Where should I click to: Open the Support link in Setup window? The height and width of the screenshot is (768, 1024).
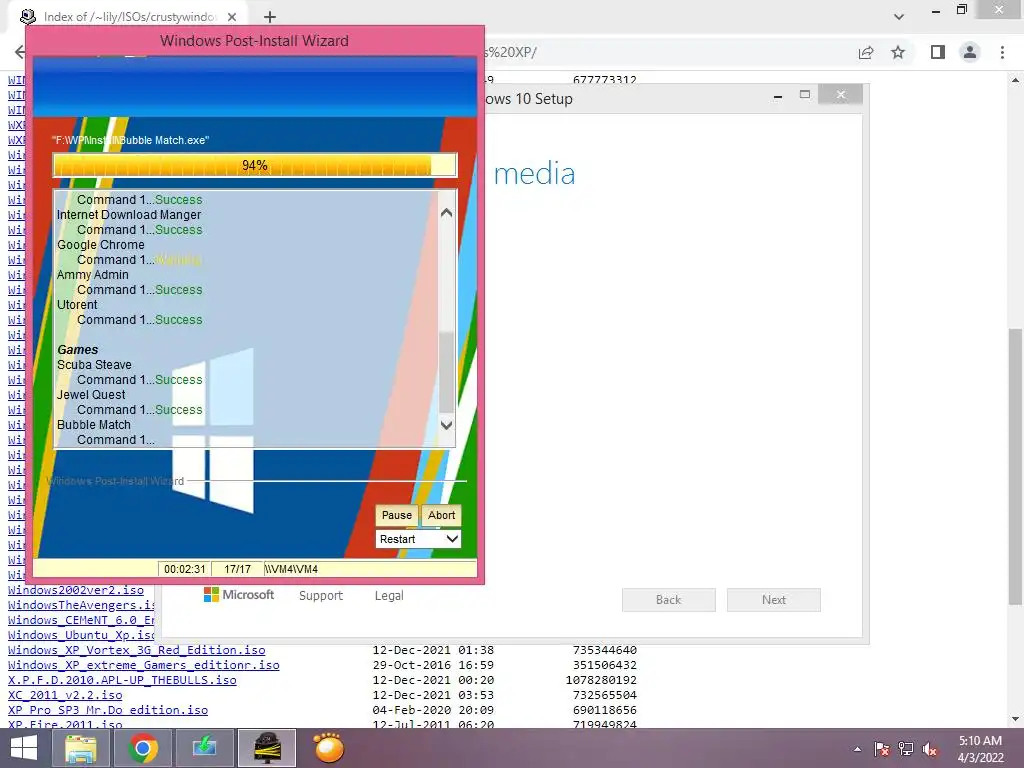[x=321, y=596]
